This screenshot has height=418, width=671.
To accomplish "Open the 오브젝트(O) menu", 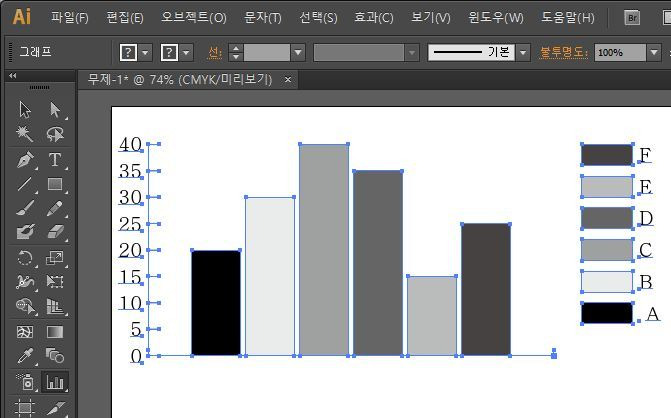I will coord(193,18).
